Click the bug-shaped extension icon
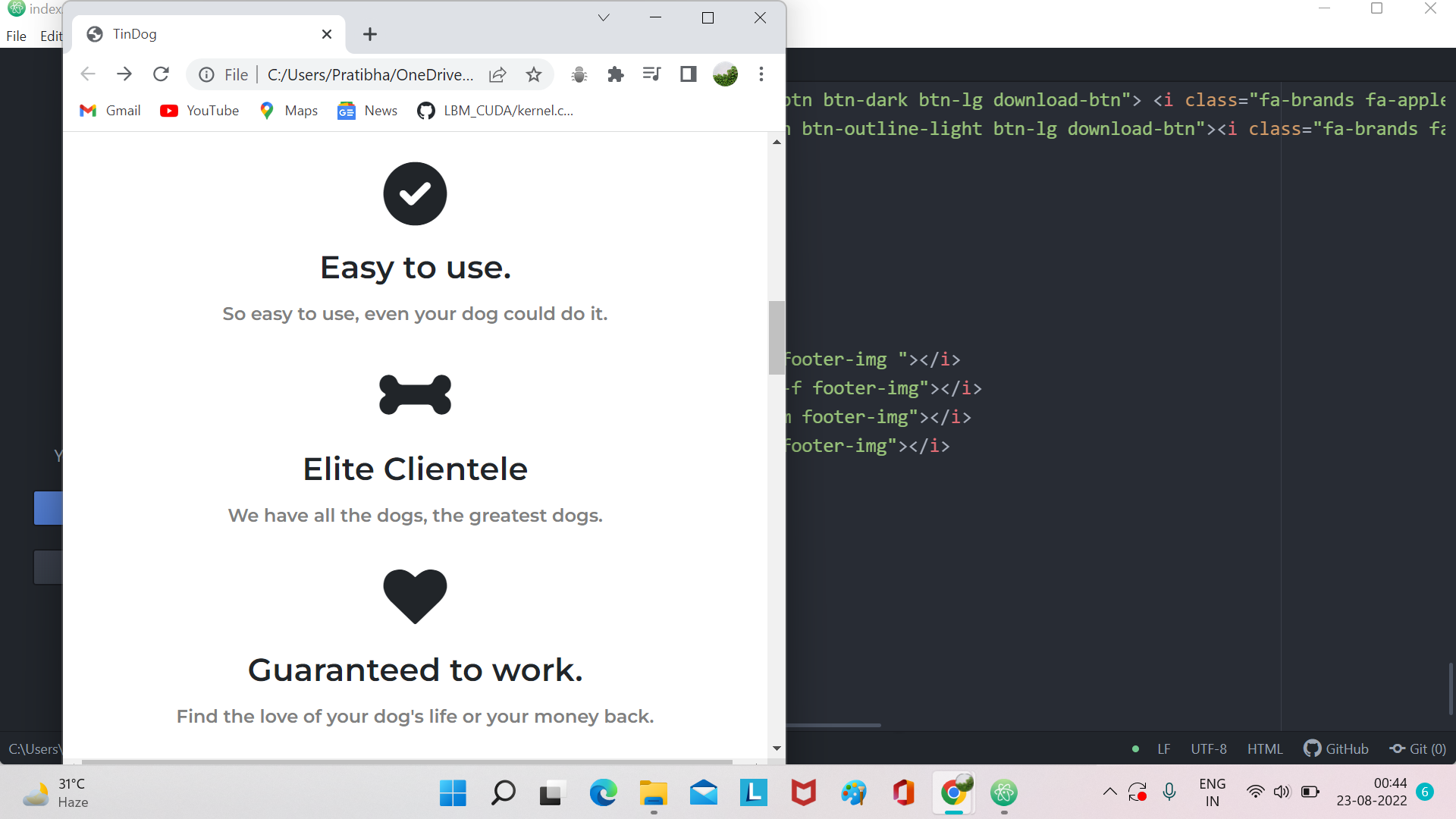The image size is (1456, 819). click(579, 74)
